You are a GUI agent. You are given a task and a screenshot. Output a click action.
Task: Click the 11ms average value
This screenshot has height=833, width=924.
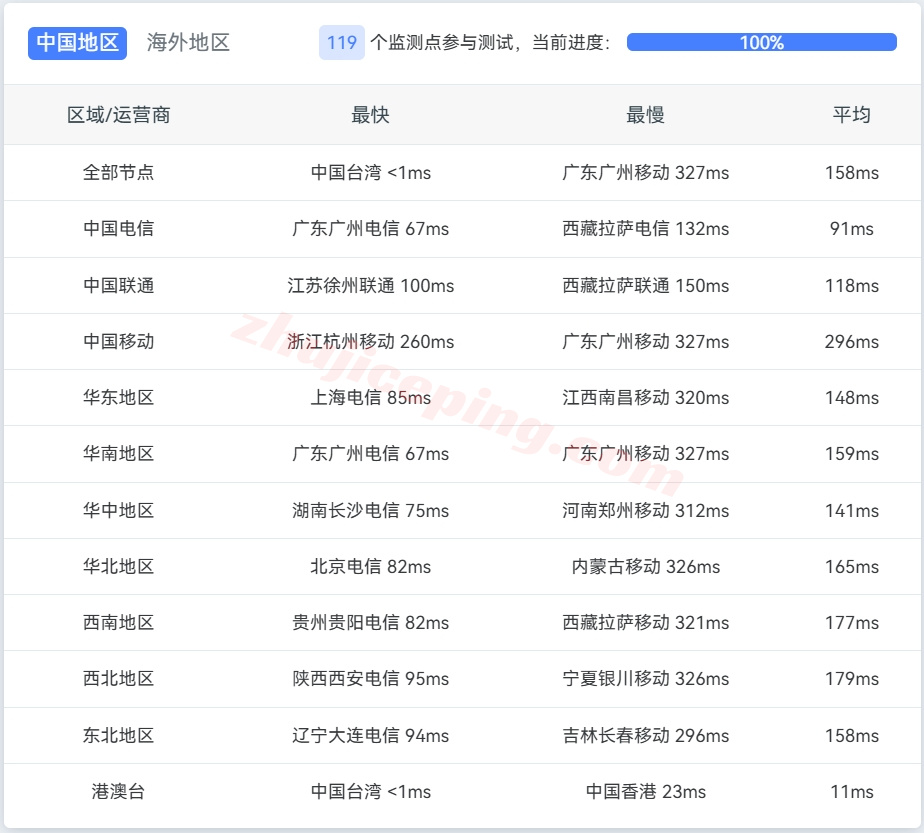pos(852,792)
